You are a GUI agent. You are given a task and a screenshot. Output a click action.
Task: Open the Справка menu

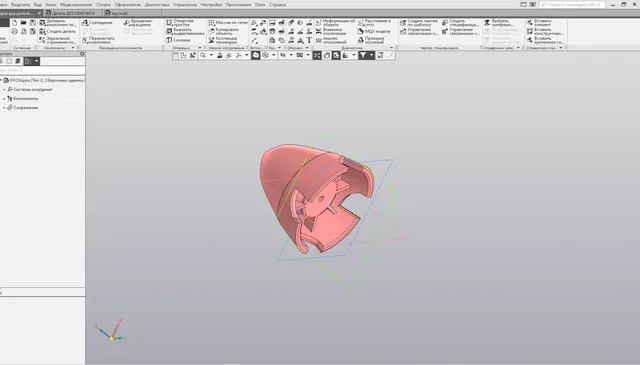coord(278,5)
